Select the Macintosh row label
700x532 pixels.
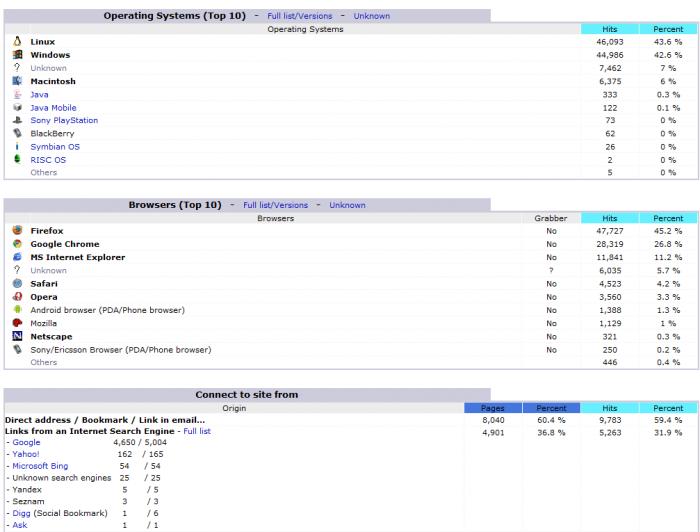click(53, 81)
